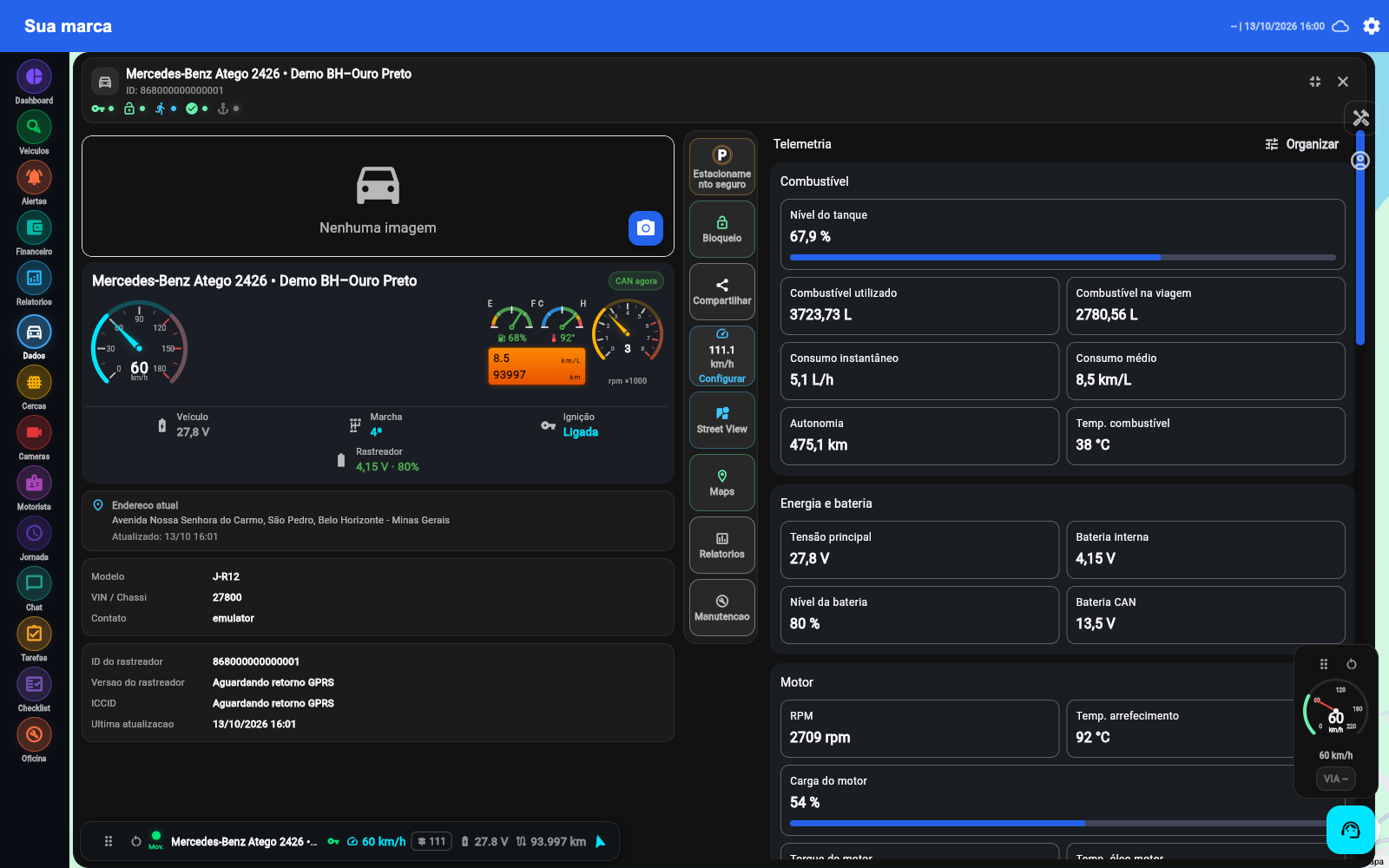Open the Maps action button
1389x868 pixels.
click(722, 483)
